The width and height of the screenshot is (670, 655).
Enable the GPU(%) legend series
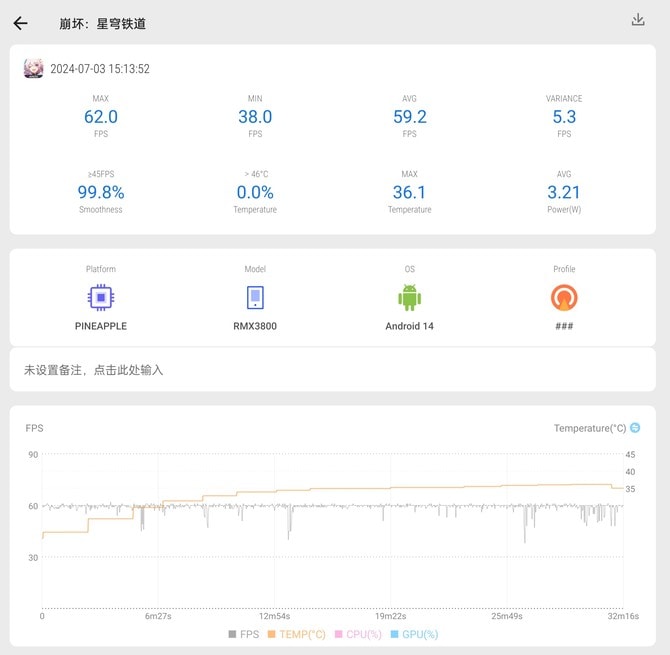[414, 634]
